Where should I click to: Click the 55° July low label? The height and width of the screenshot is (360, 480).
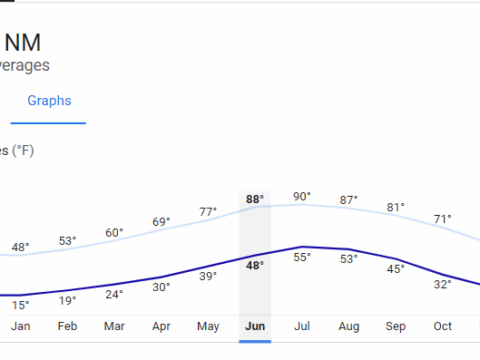302,257
